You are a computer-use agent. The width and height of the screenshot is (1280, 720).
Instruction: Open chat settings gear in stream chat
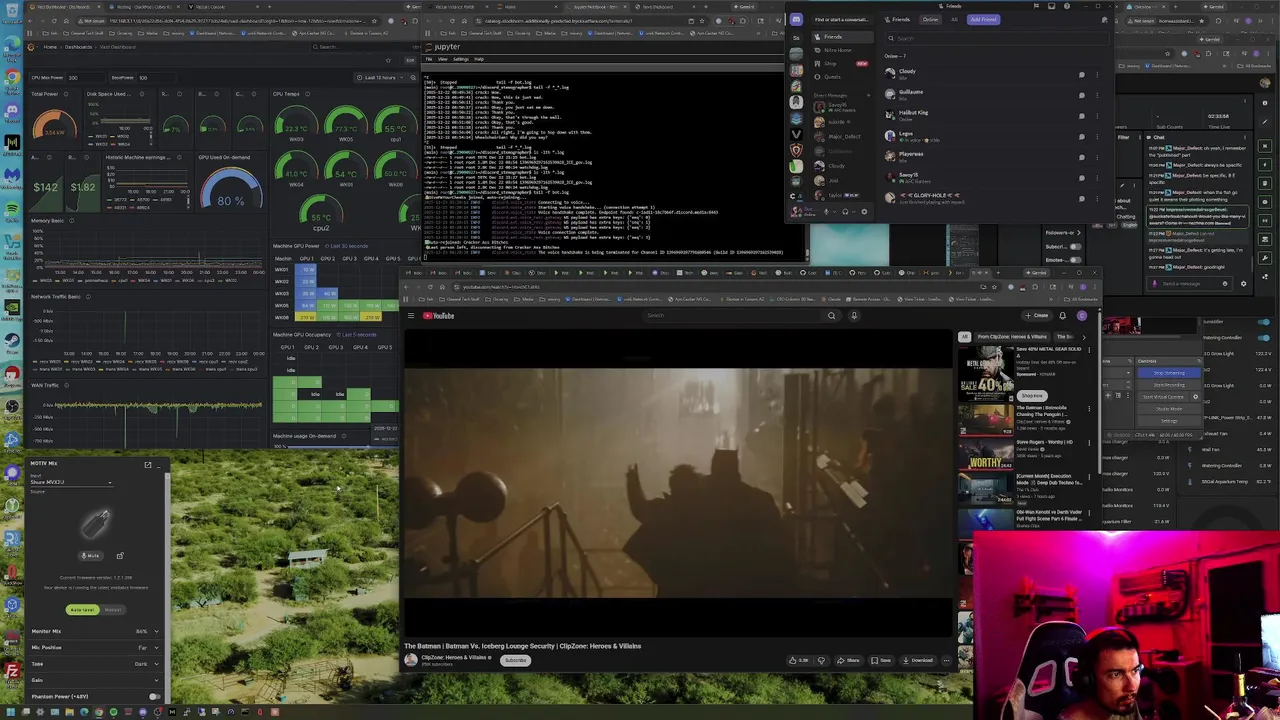click(x=1243, y=284)
